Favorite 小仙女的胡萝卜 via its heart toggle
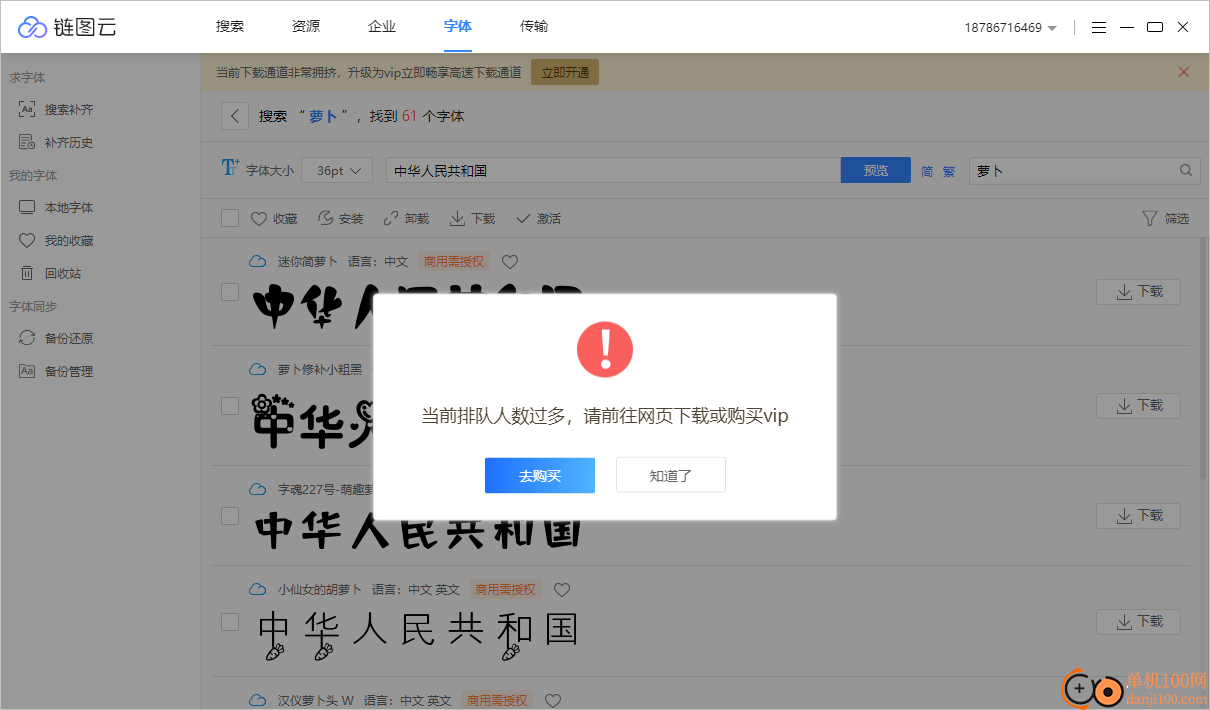Viewport: 1210px width, 710px height. pos(561,589)
